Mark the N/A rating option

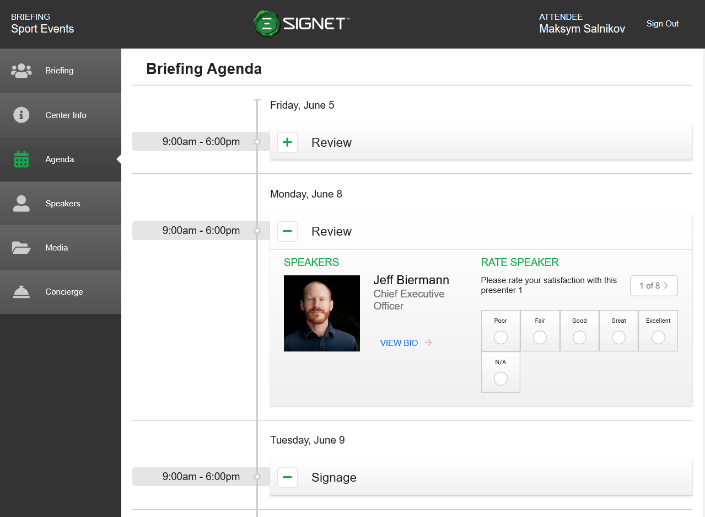coord(500,379)
